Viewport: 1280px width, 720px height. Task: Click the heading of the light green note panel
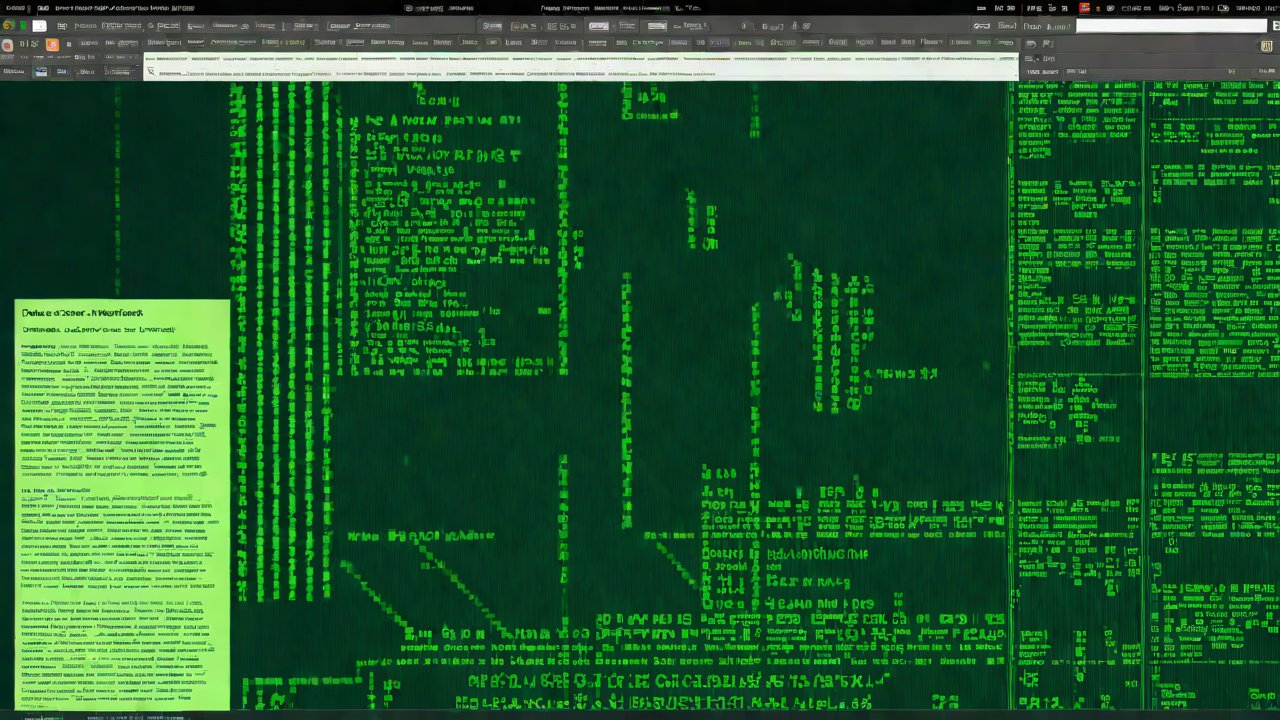coord(82,313)
